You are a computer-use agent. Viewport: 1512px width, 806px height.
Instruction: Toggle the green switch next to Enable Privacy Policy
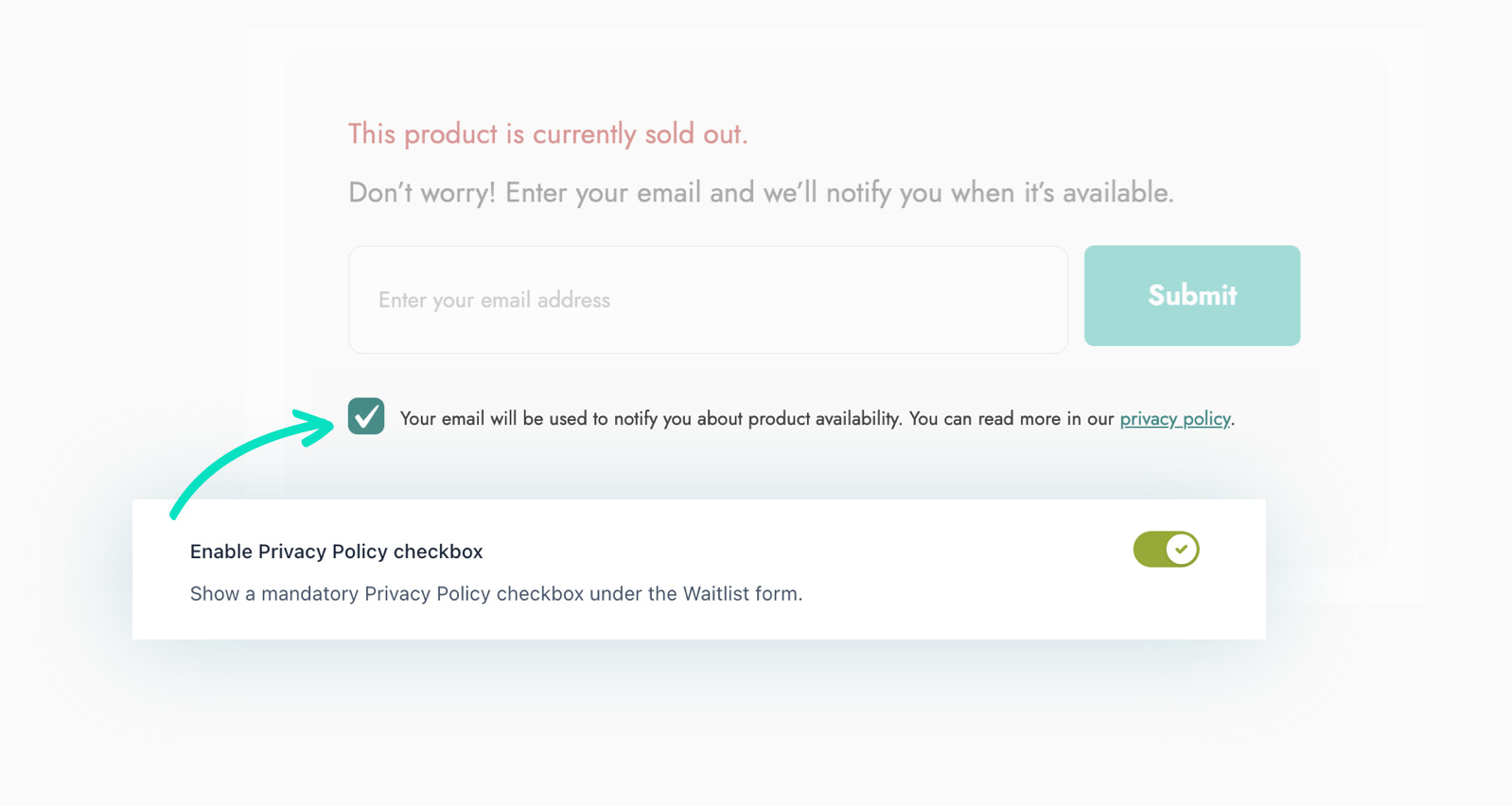click(x=1166, y=549)
